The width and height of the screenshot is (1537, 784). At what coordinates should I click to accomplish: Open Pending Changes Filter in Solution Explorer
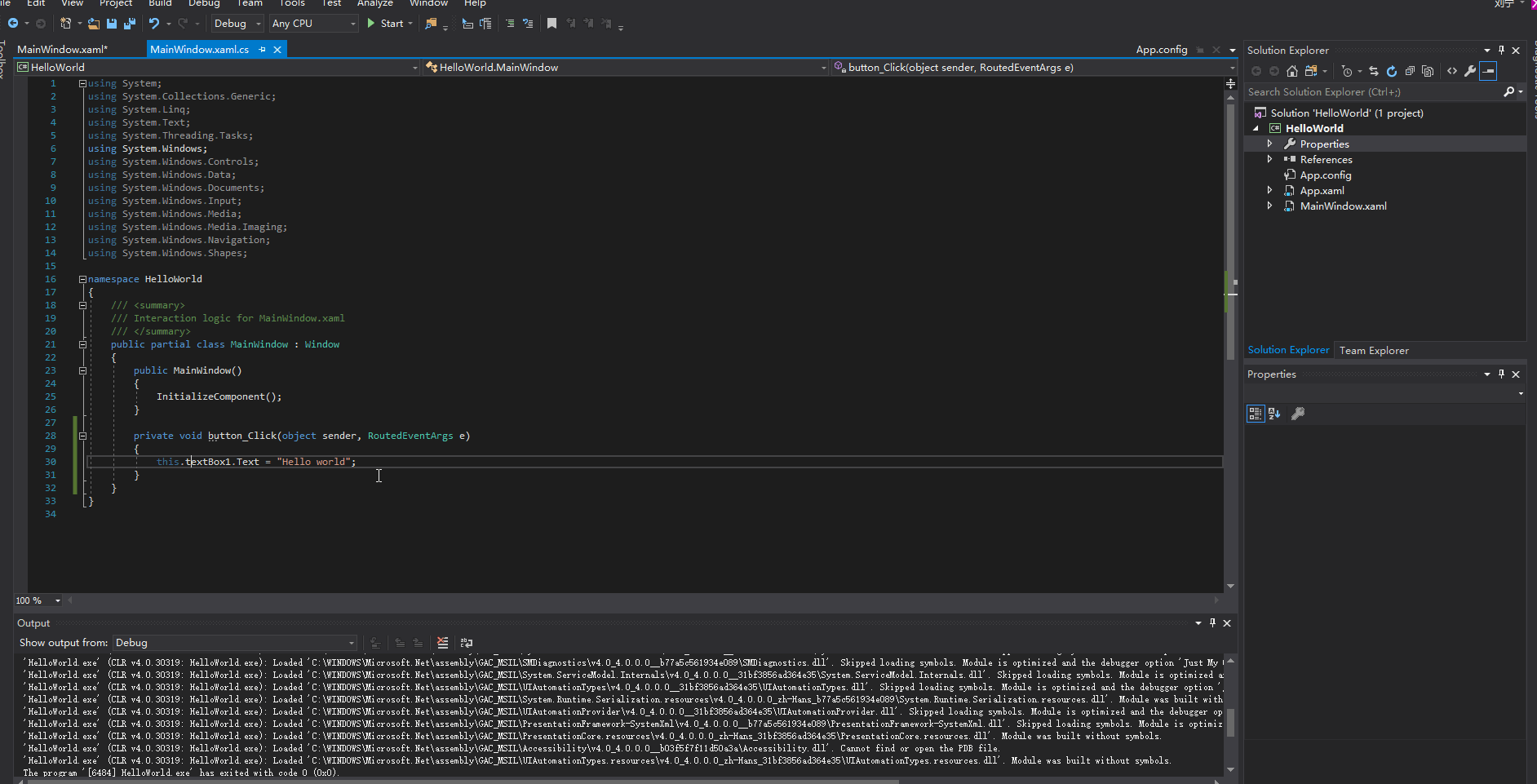1347,71
